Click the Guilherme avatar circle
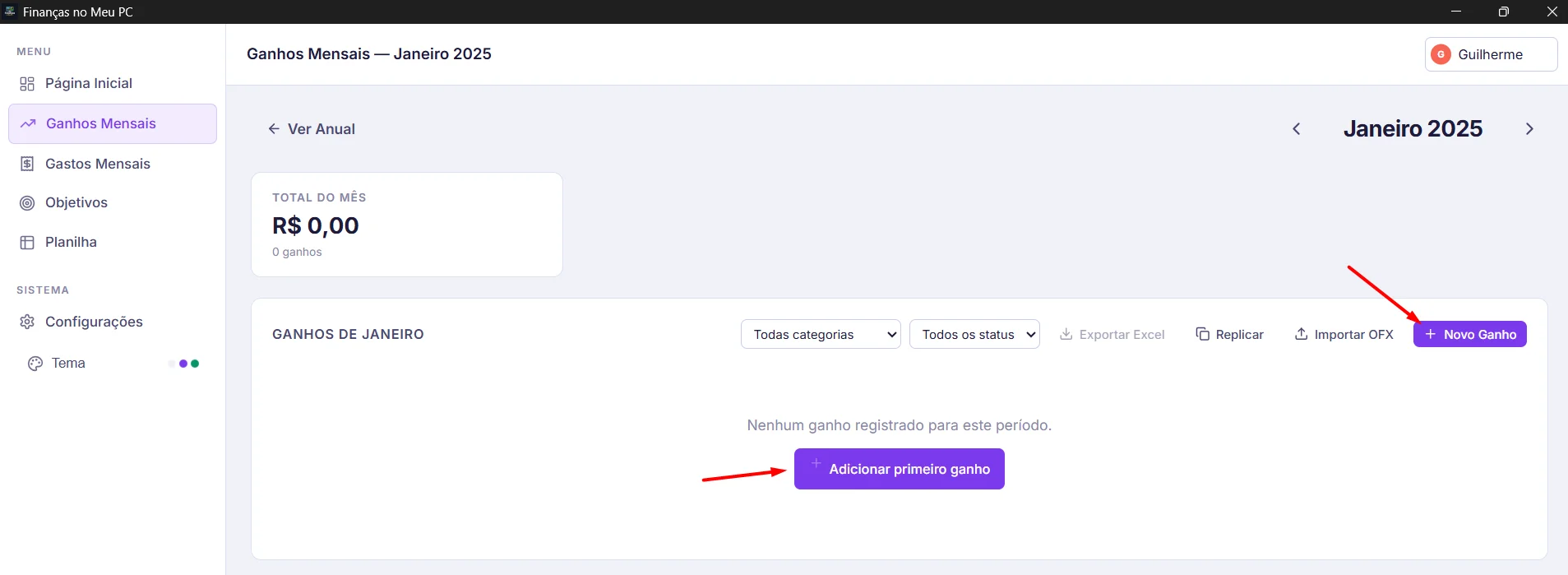Screen dimensions: 1568x575 point(1441,54)
